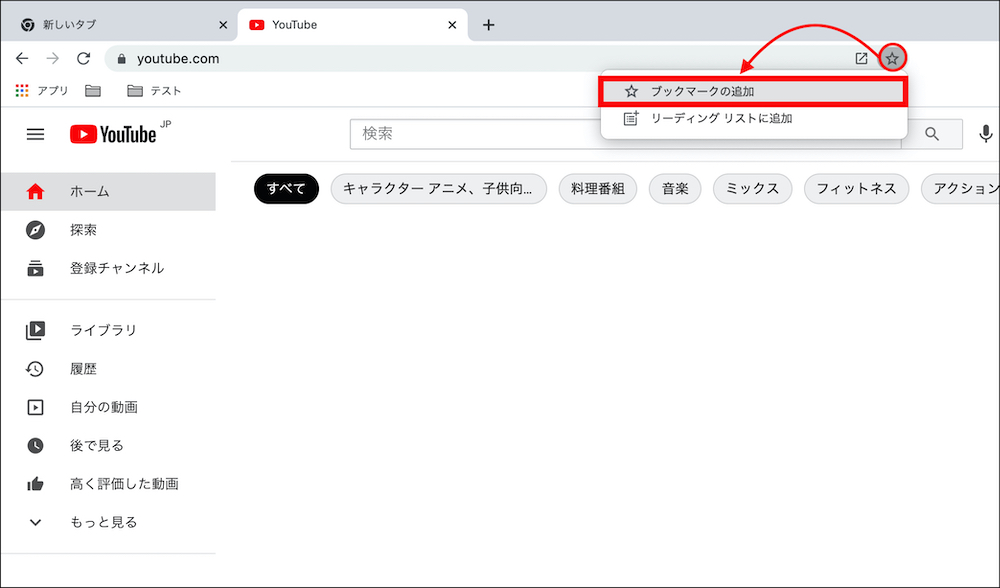Click the browser forward arrow
The width and height of the screenshot is (1000, 588).
pyautogui.click(x=52, y=59)
